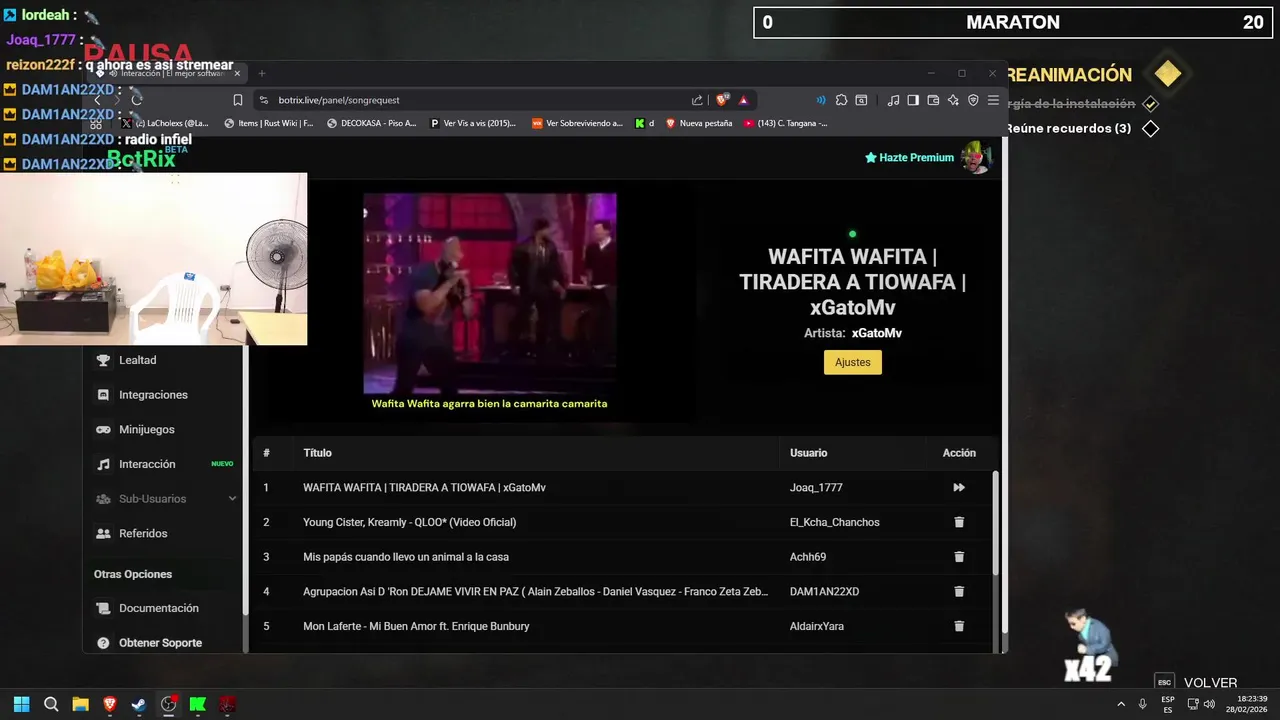Open the Kick green taskbar app
The height and width of the screenshot is (720, 1280).
click(x=198, y=704)
